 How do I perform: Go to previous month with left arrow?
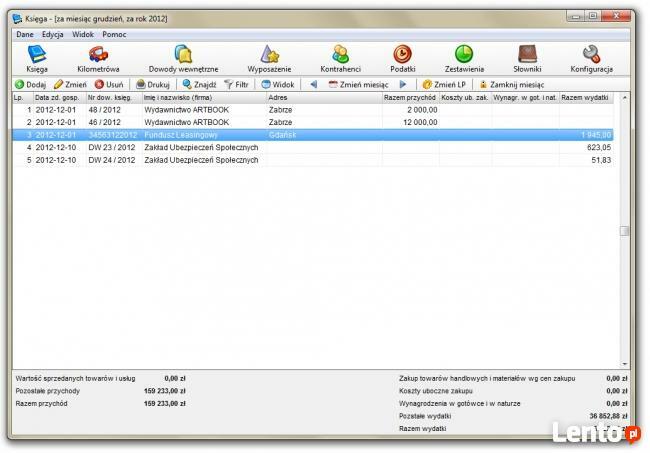(313, 85)
